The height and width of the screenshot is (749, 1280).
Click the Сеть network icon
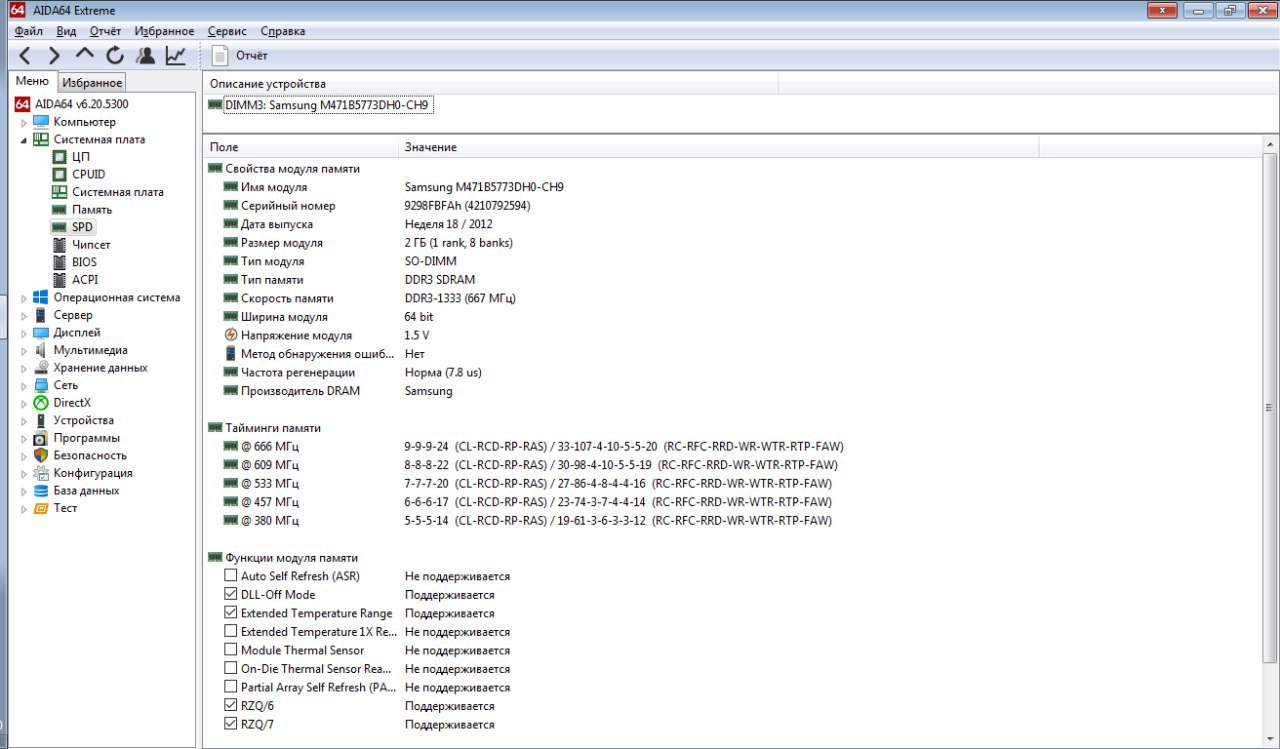tap(41, 385)
